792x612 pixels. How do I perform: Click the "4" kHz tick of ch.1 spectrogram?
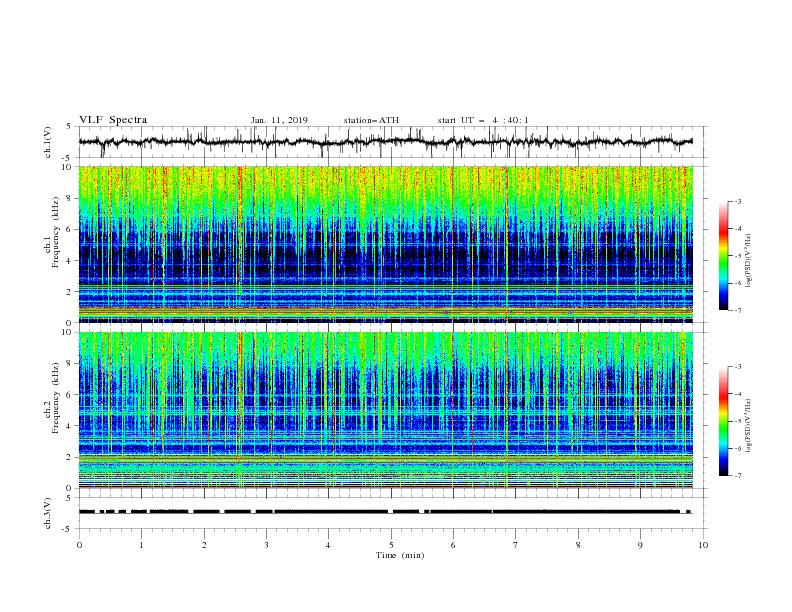coord(70,261)
